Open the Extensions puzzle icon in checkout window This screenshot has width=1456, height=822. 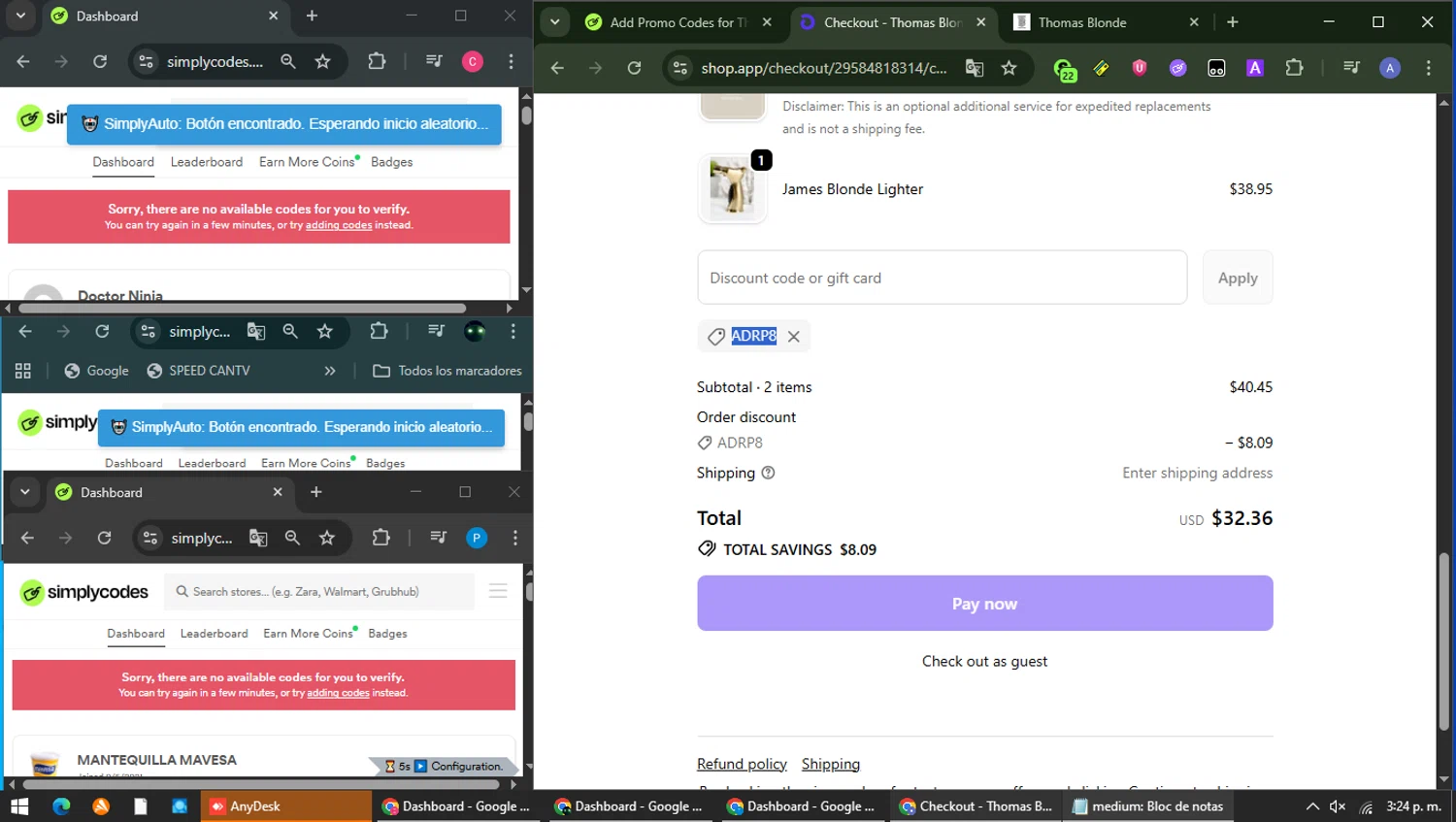pos(1294,68)
